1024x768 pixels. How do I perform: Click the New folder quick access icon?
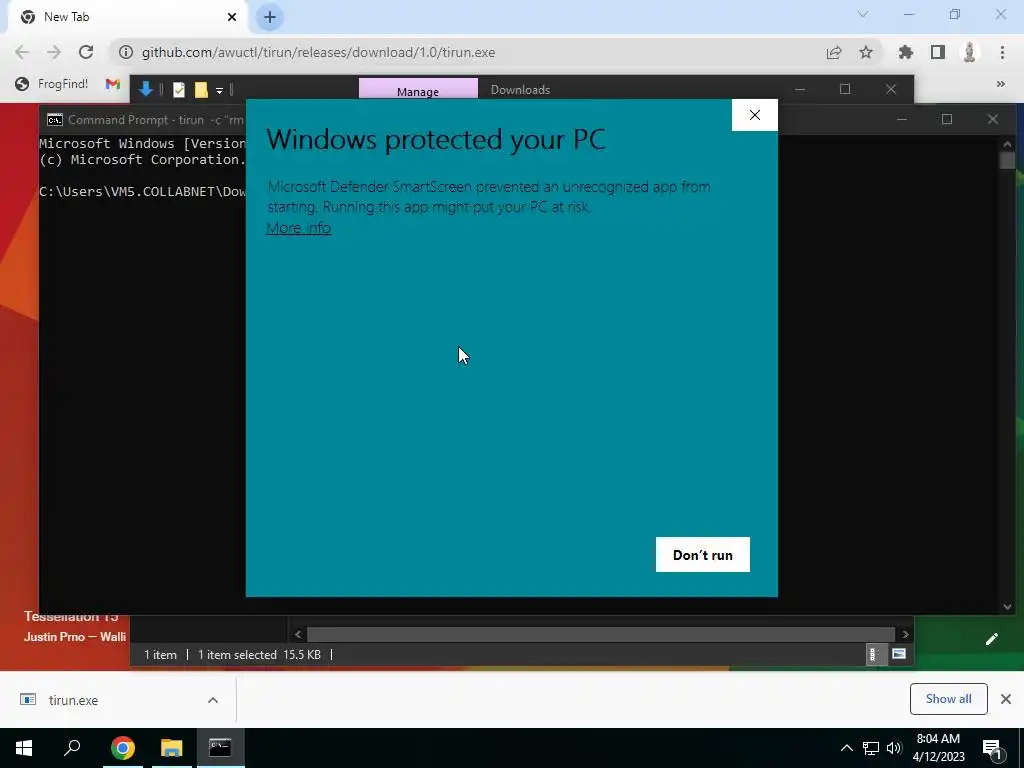201,89
